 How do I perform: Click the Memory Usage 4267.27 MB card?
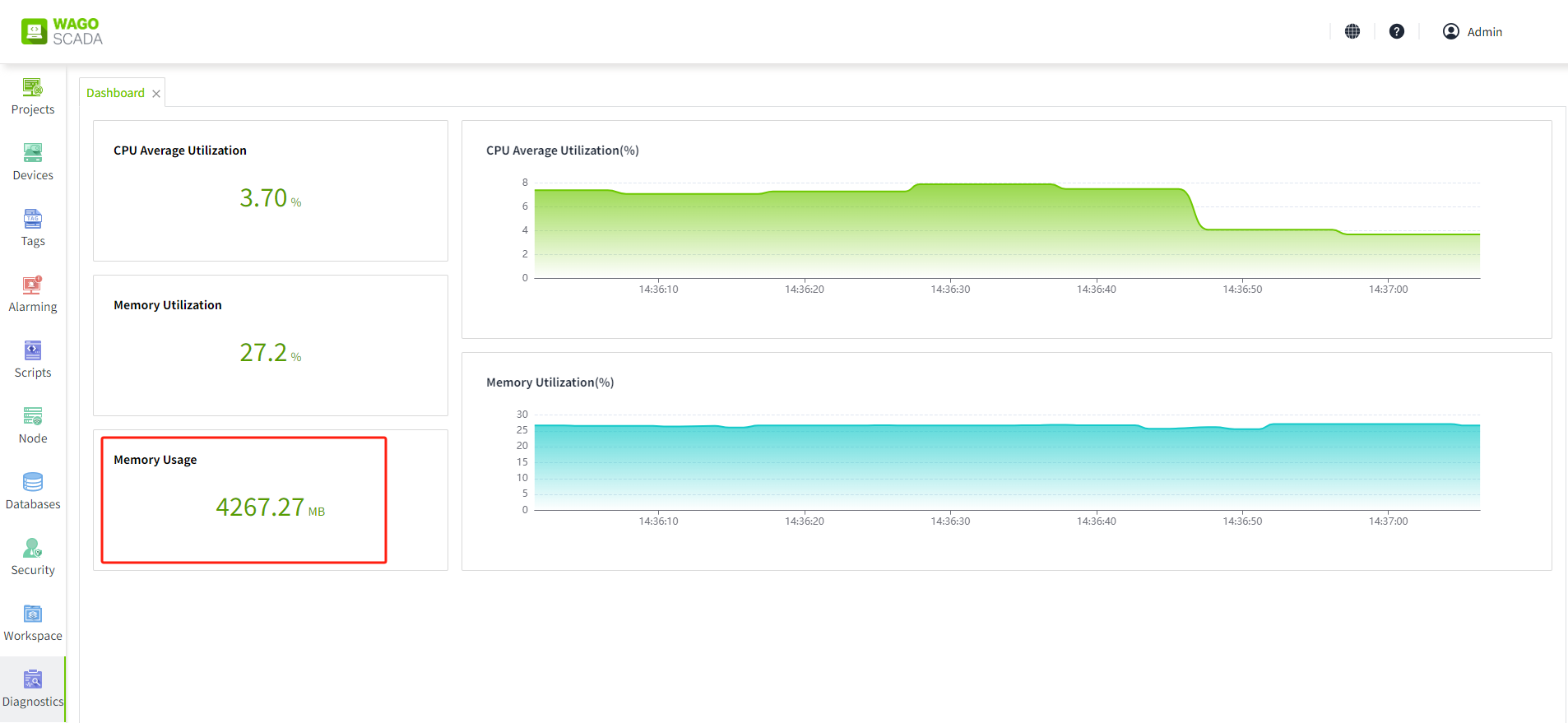pyautogui.click(x=270, y=500)
